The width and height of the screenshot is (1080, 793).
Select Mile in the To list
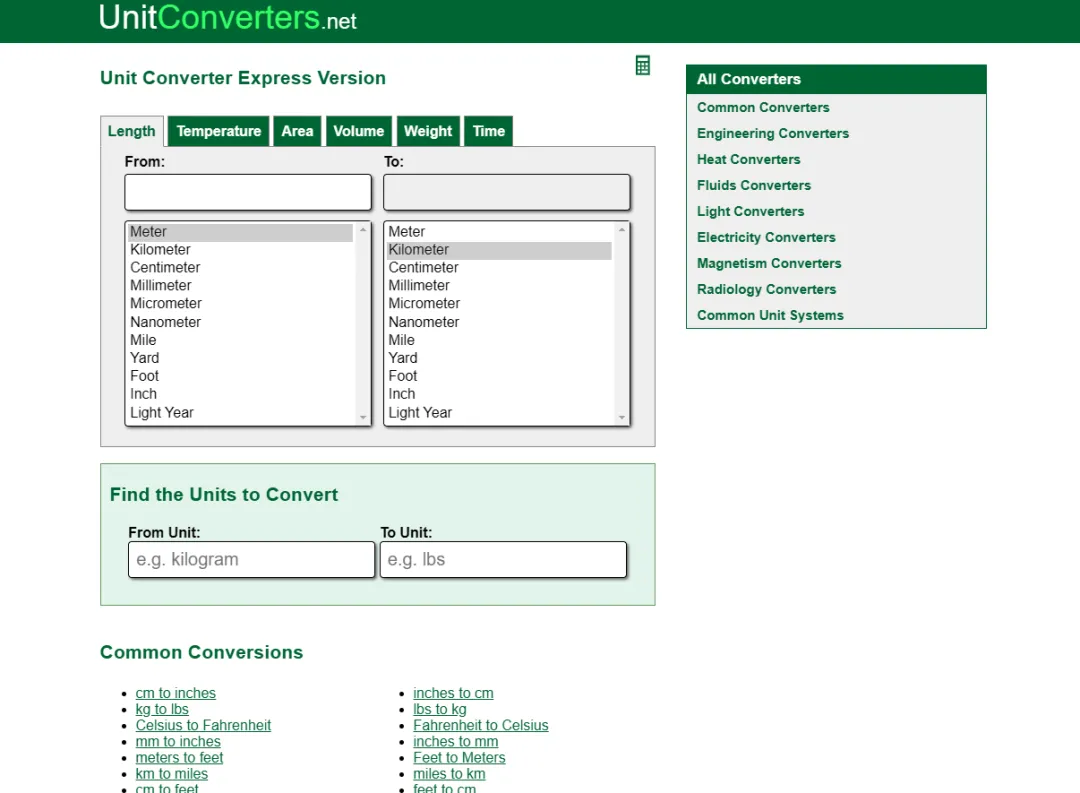click(x=499, y=340)
